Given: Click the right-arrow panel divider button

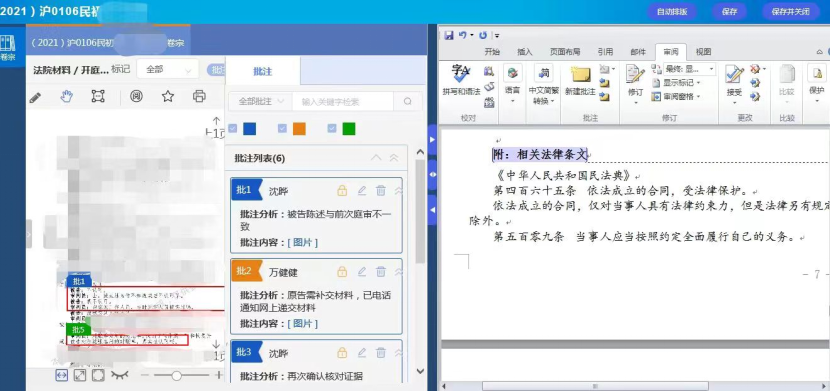Looking at the screenshot, I should (x=432, y=140).
